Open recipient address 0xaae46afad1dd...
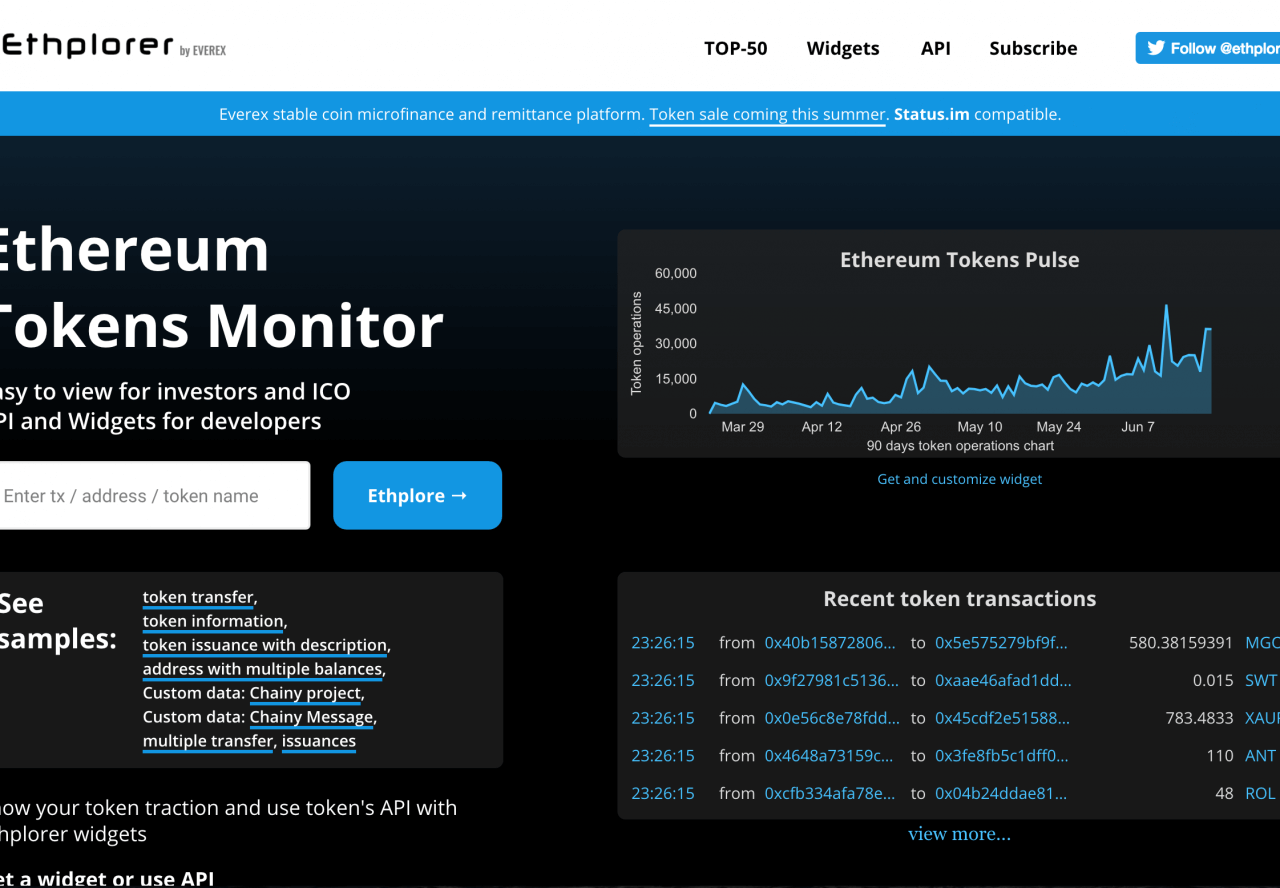 coord(1003,680)
